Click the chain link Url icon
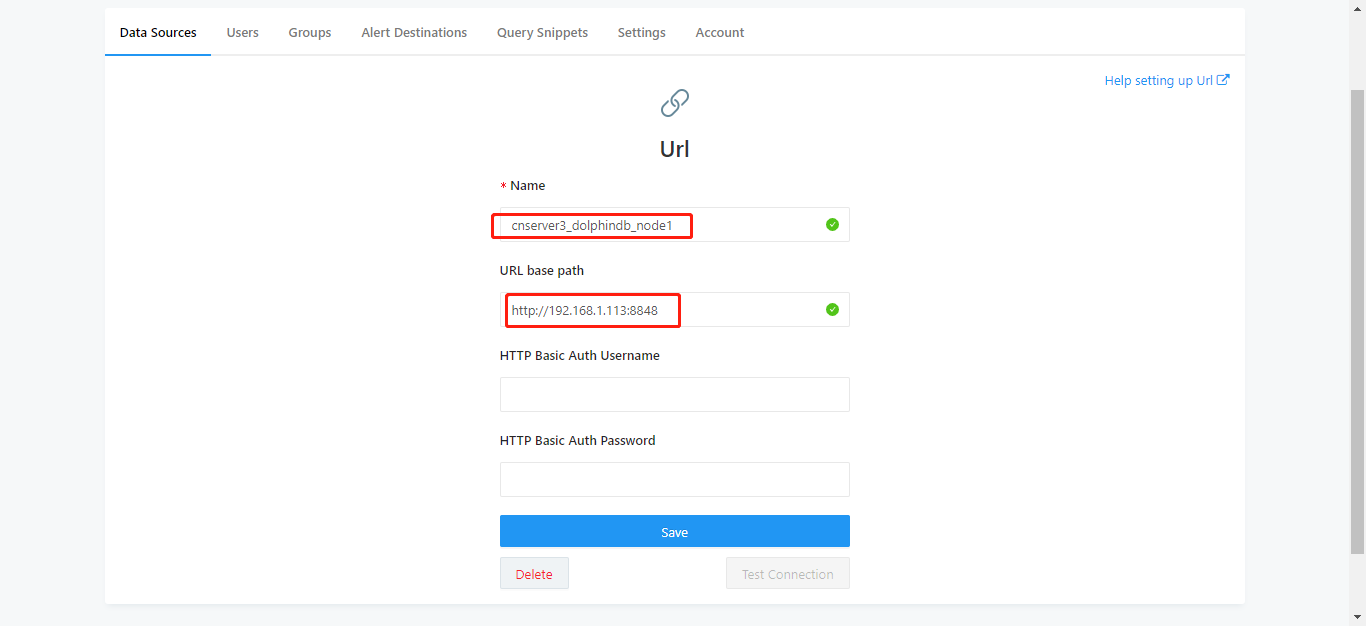 675,103
